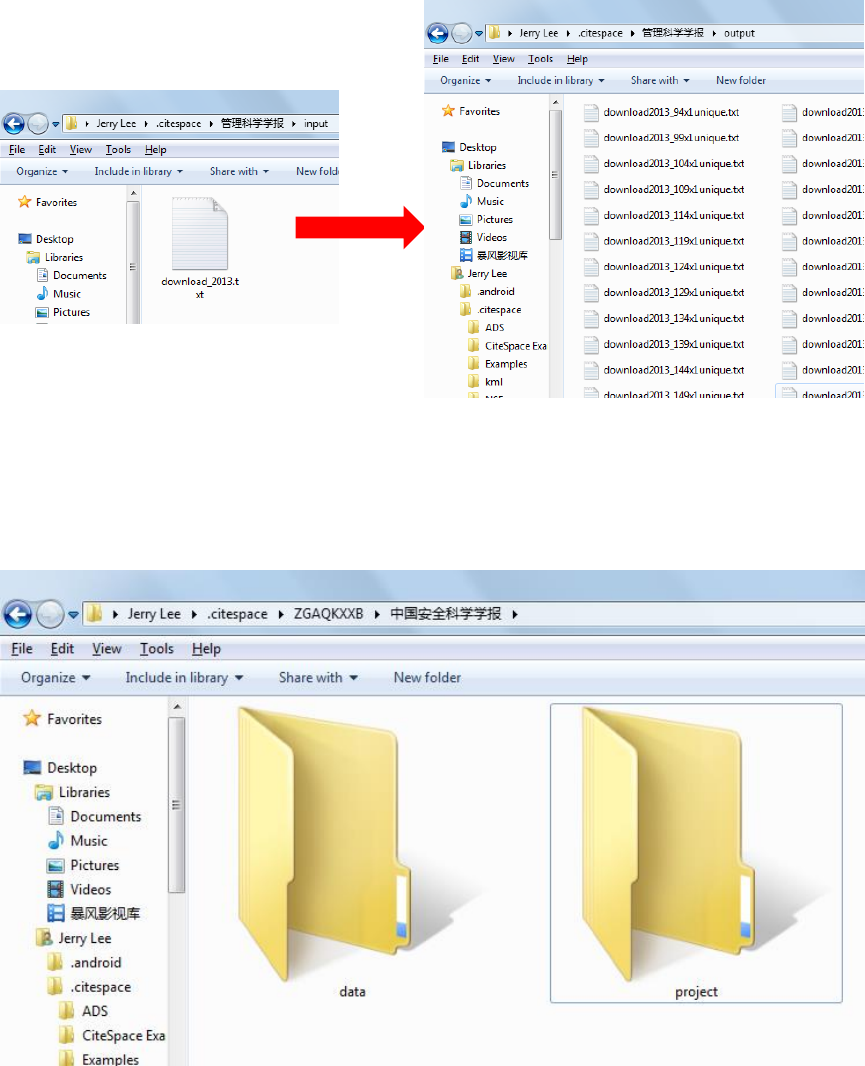Screen dimensions: 865x1066
Task: Go back in the output folder window
Action: tap(437, 33)
